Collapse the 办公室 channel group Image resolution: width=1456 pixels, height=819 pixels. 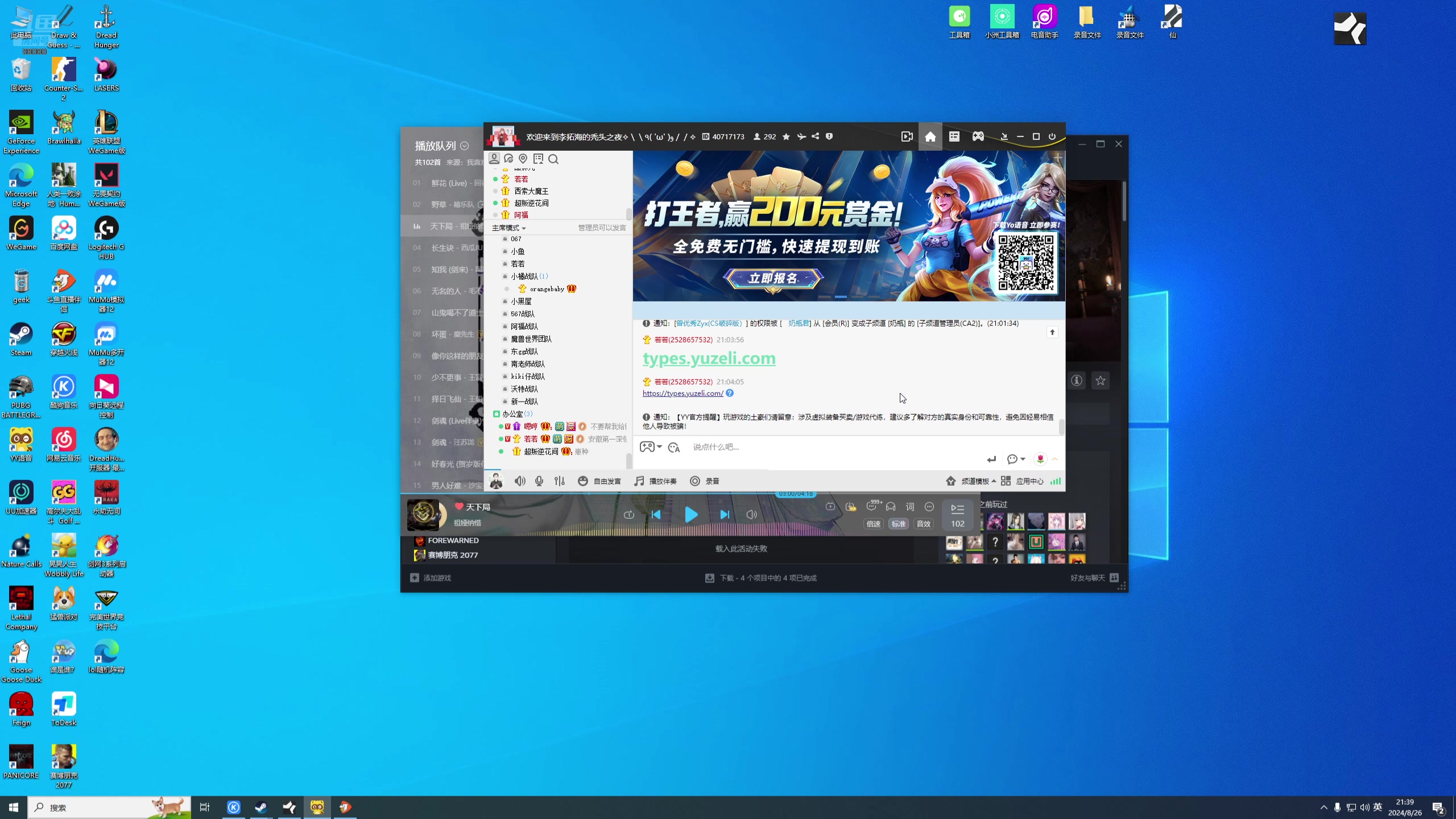497,414
